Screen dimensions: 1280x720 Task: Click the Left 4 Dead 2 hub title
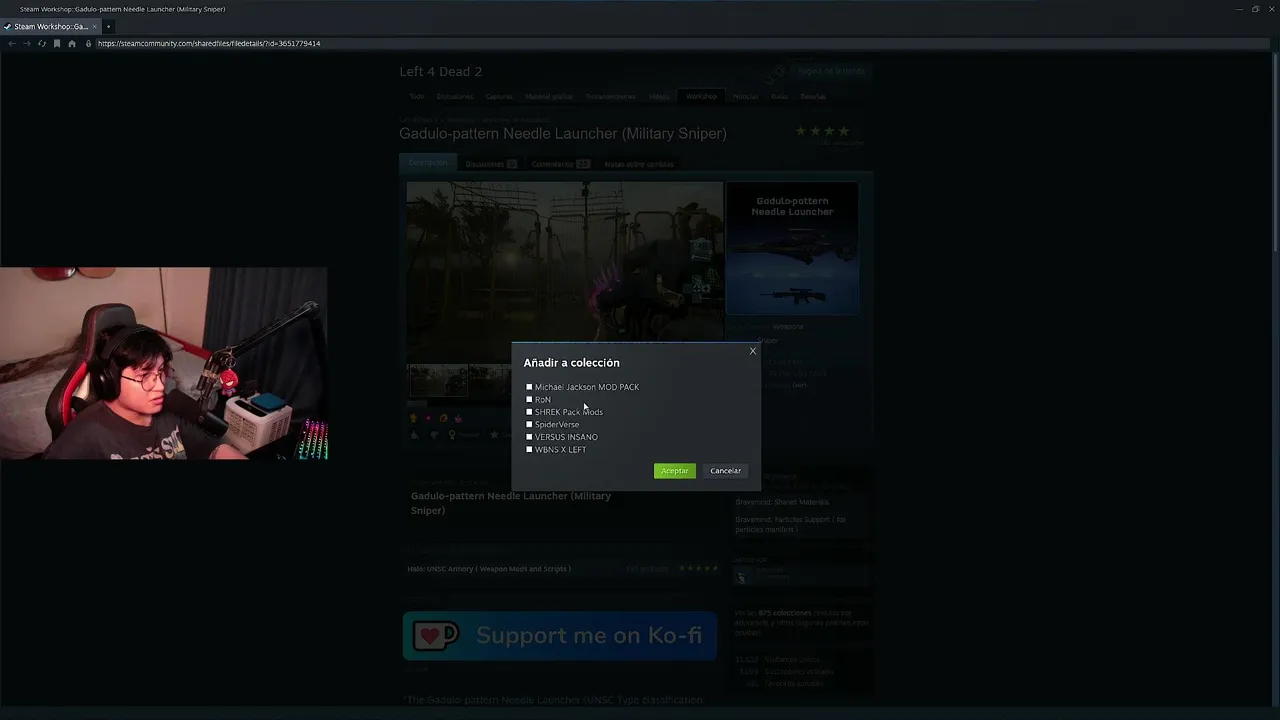[441, 72]
